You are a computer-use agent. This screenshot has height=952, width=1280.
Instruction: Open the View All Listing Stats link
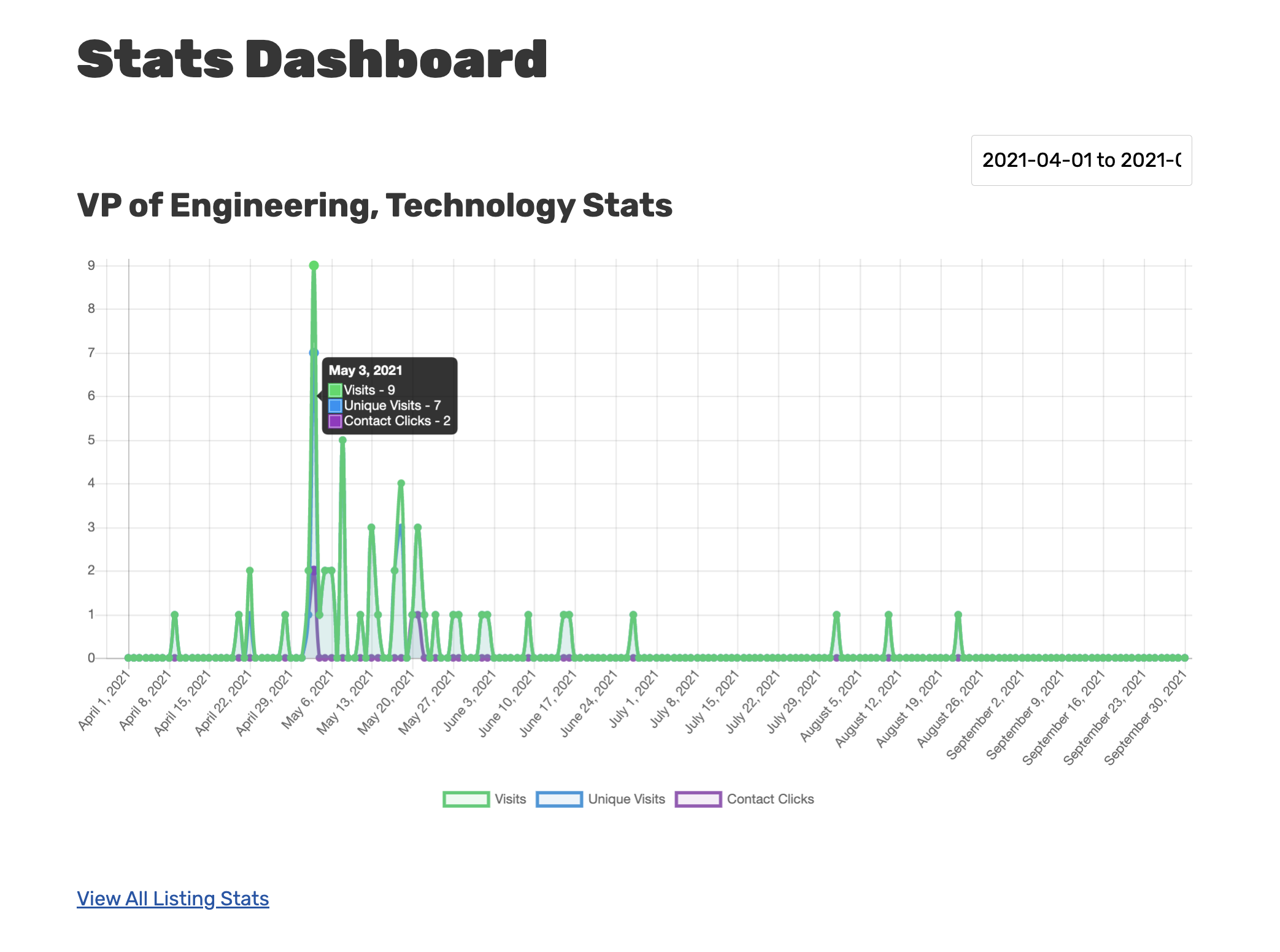(x=172, y=899)
